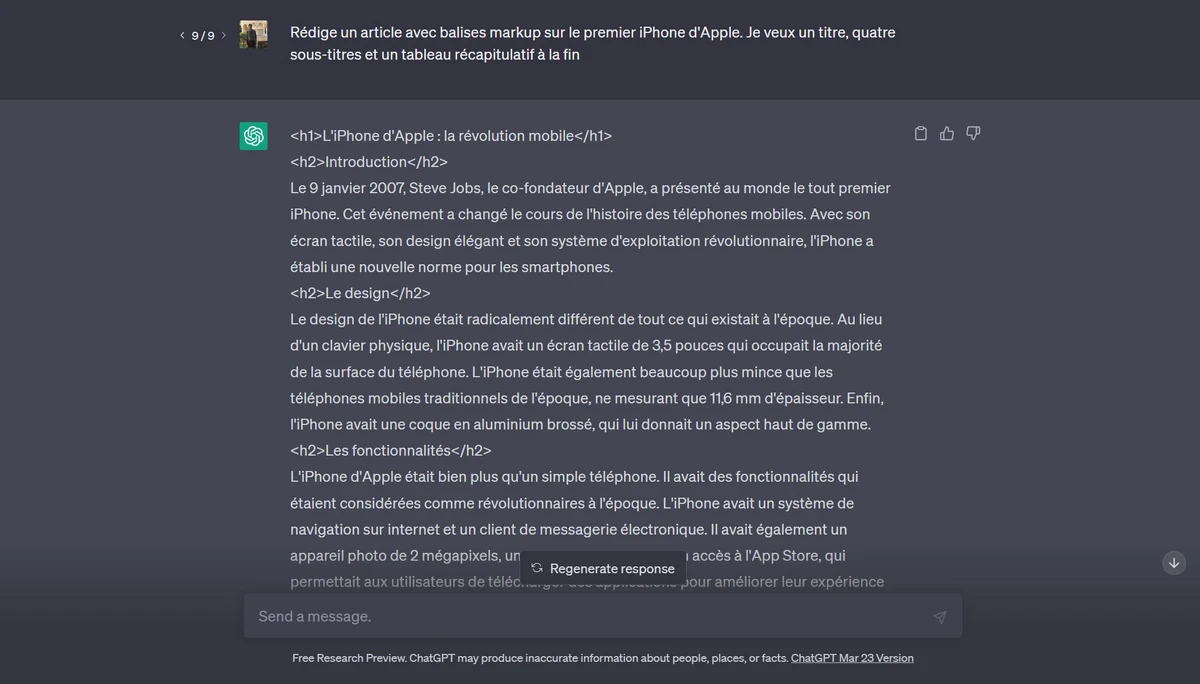Click the Le design h2 heading line
The image size is (1200, 684).
[360, 293]
